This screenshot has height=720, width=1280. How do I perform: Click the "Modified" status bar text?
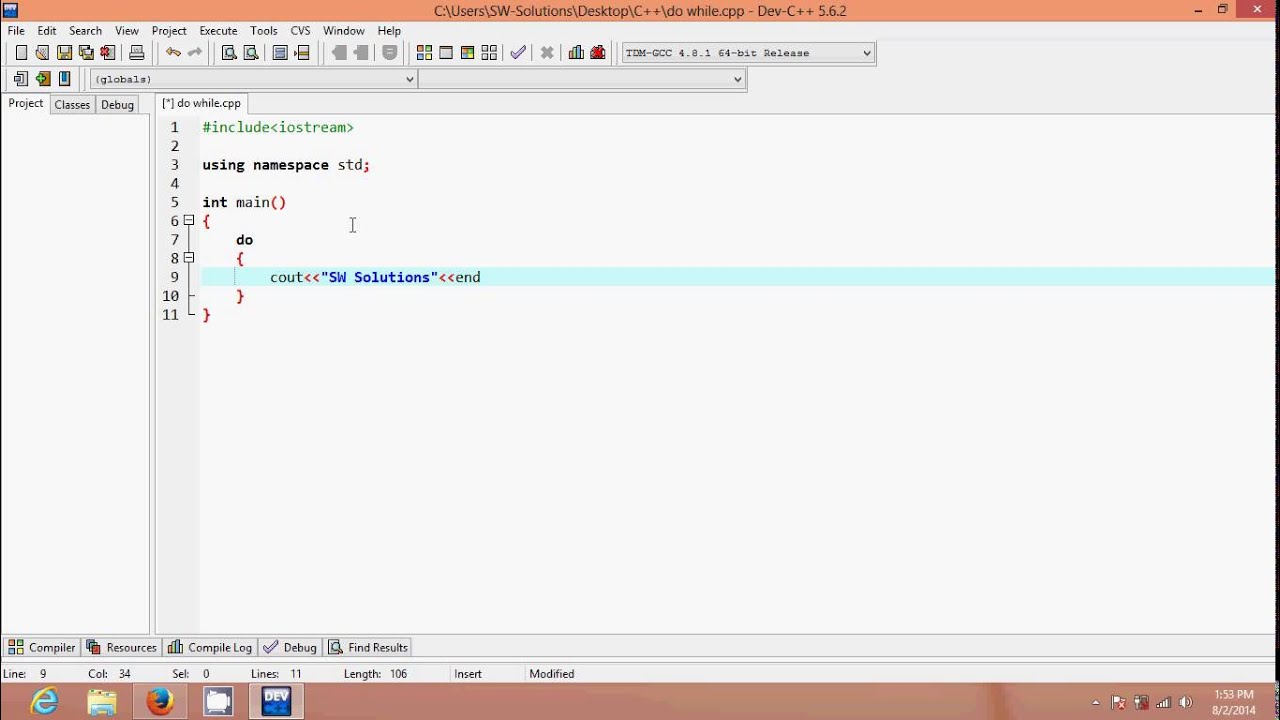pyautogui.click(x=552, y=674)
